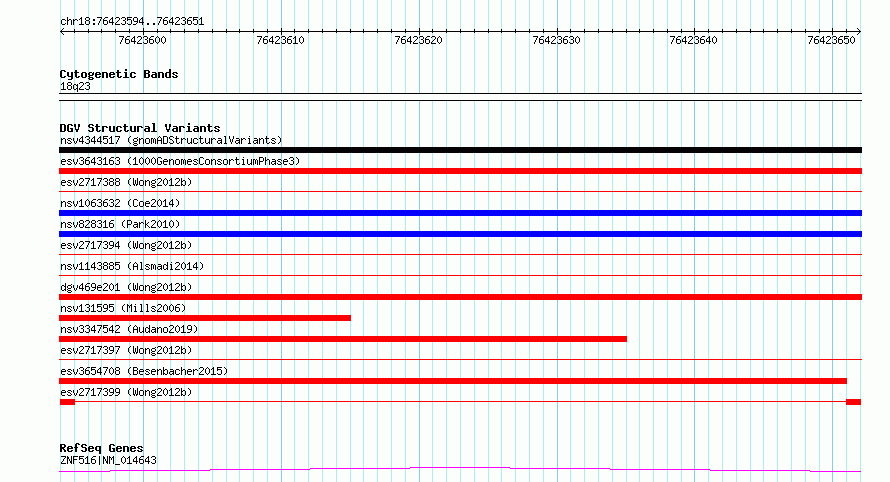The image size is (890, 482).
Task: Click ruler coordinate 76423600
Action: (x=142, y=40)
